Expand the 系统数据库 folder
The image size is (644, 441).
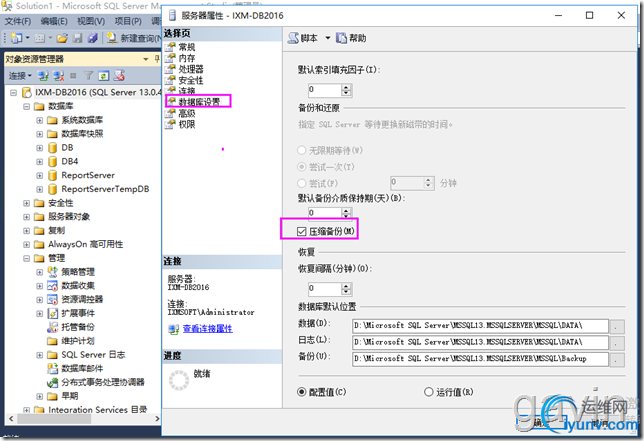point(39,120)
